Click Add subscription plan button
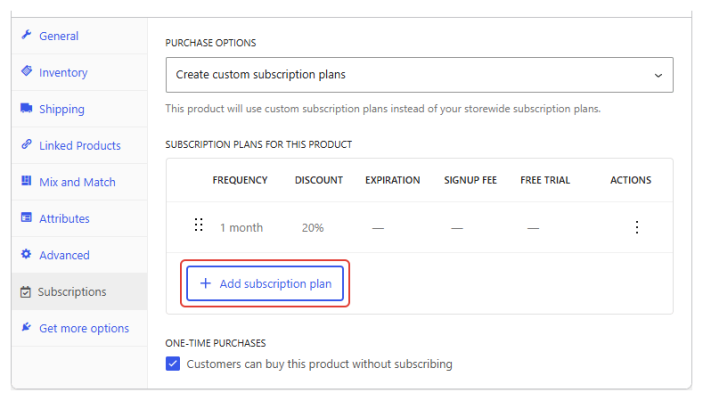The height and width of the screenshot is (401, 703). click(265, 283)
